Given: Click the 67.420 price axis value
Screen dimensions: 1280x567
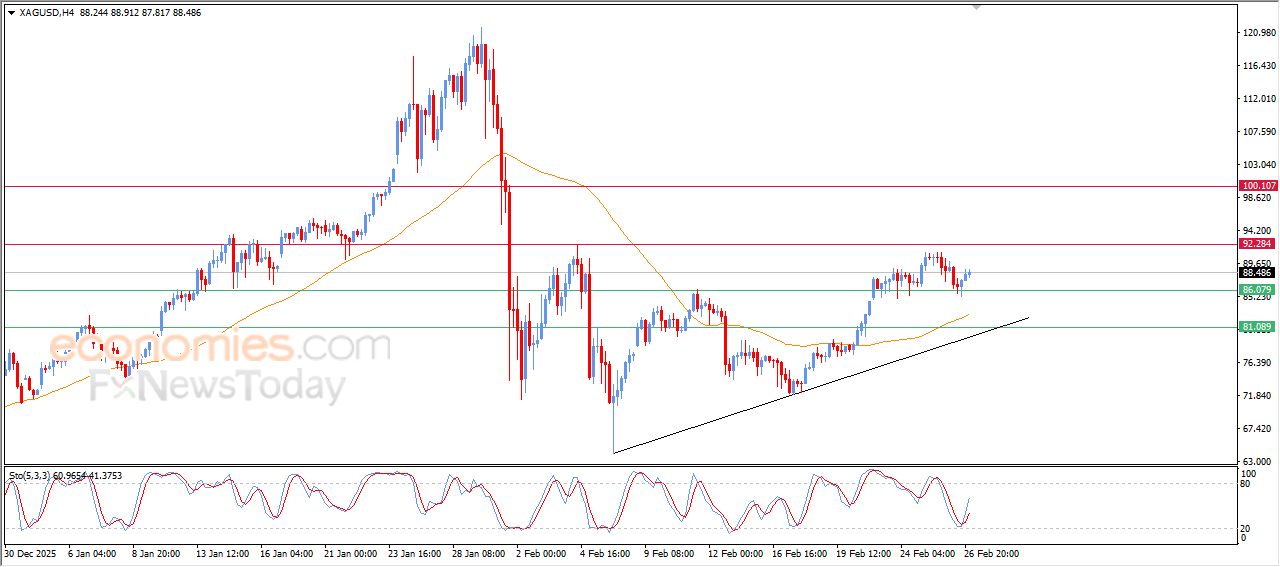Looking at the screenshot, I should click(1256, 429).
